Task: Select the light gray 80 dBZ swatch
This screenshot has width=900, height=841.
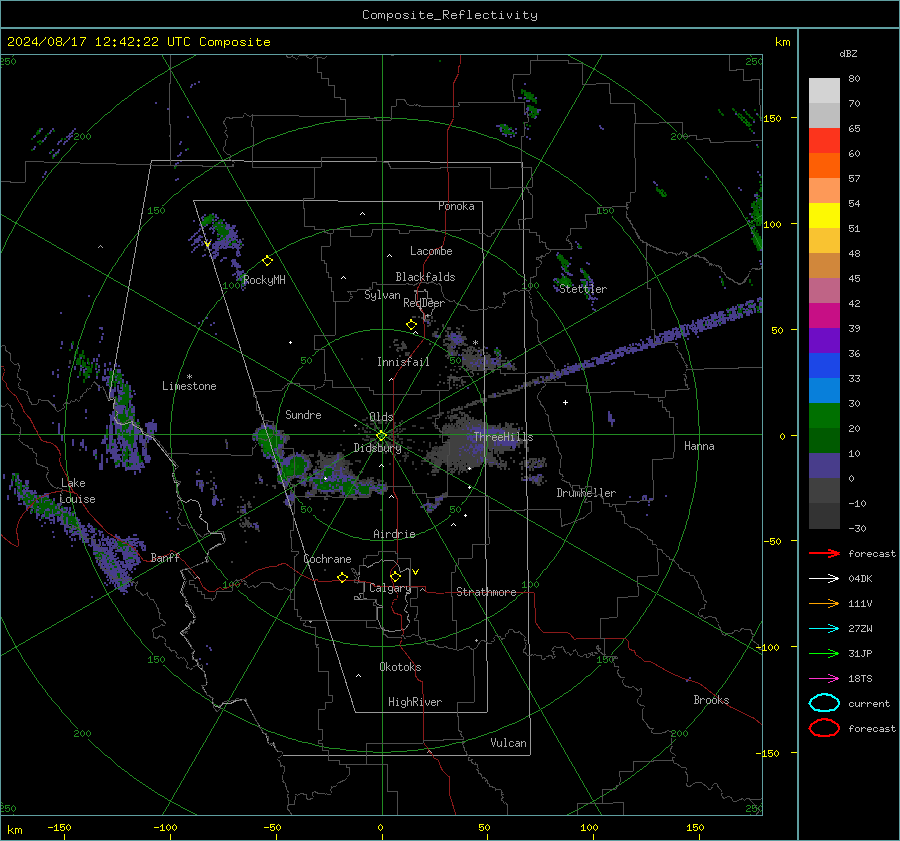Action: [824, 91]
